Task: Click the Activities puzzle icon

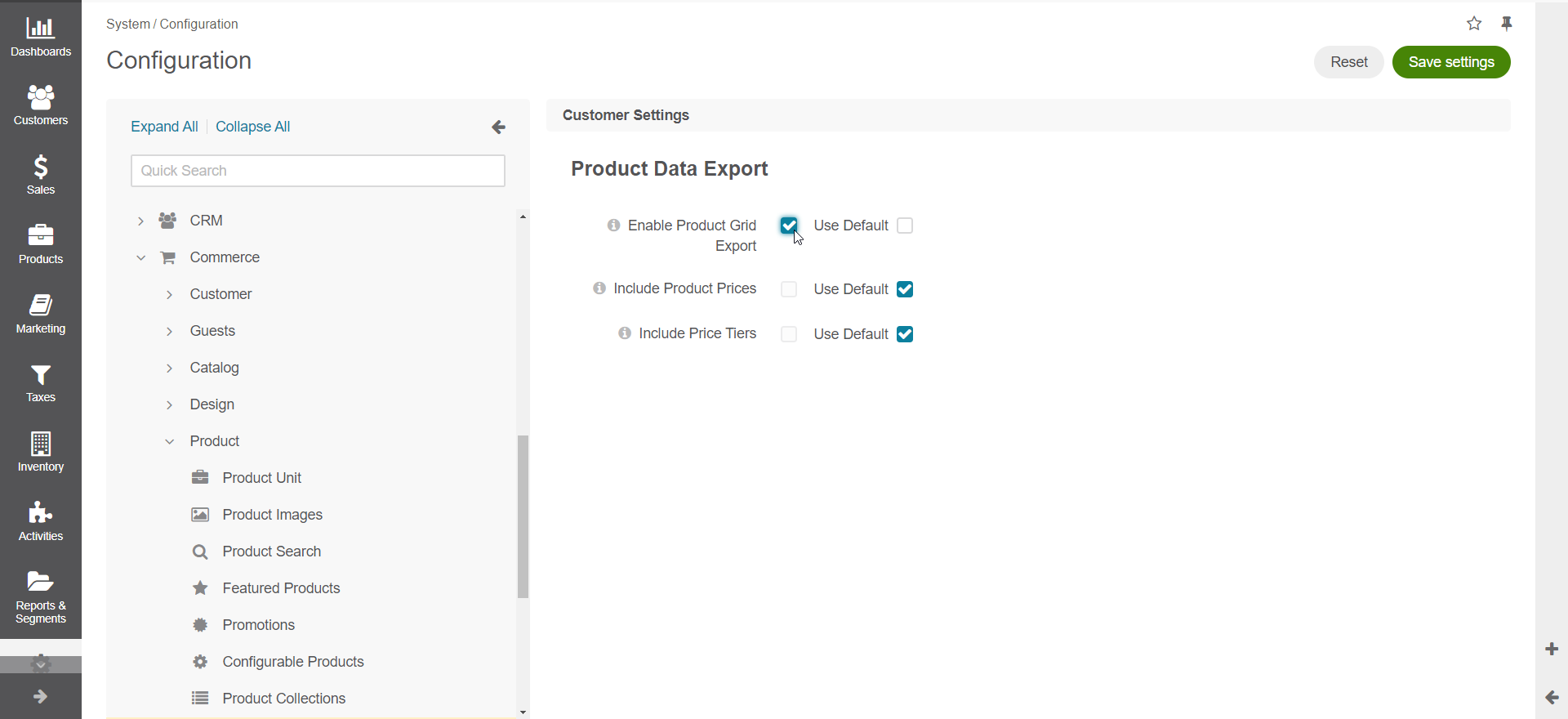Action: point(40,513)
